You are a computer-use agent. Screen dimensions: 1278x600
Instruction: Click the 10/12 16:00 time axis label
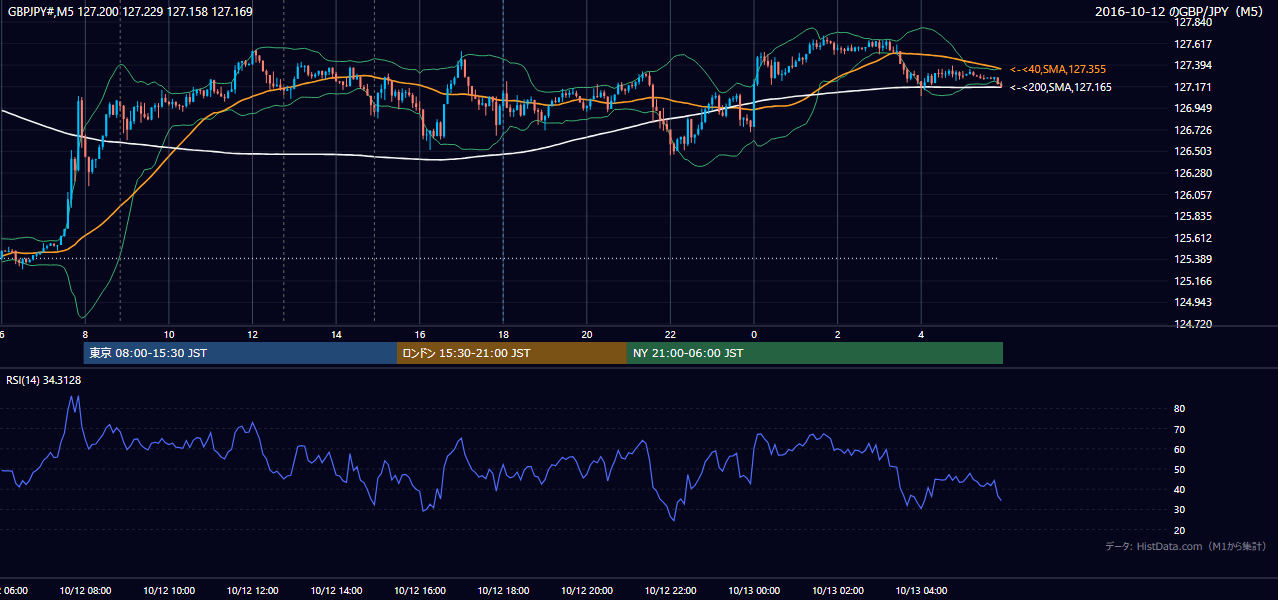coord(419,590)
